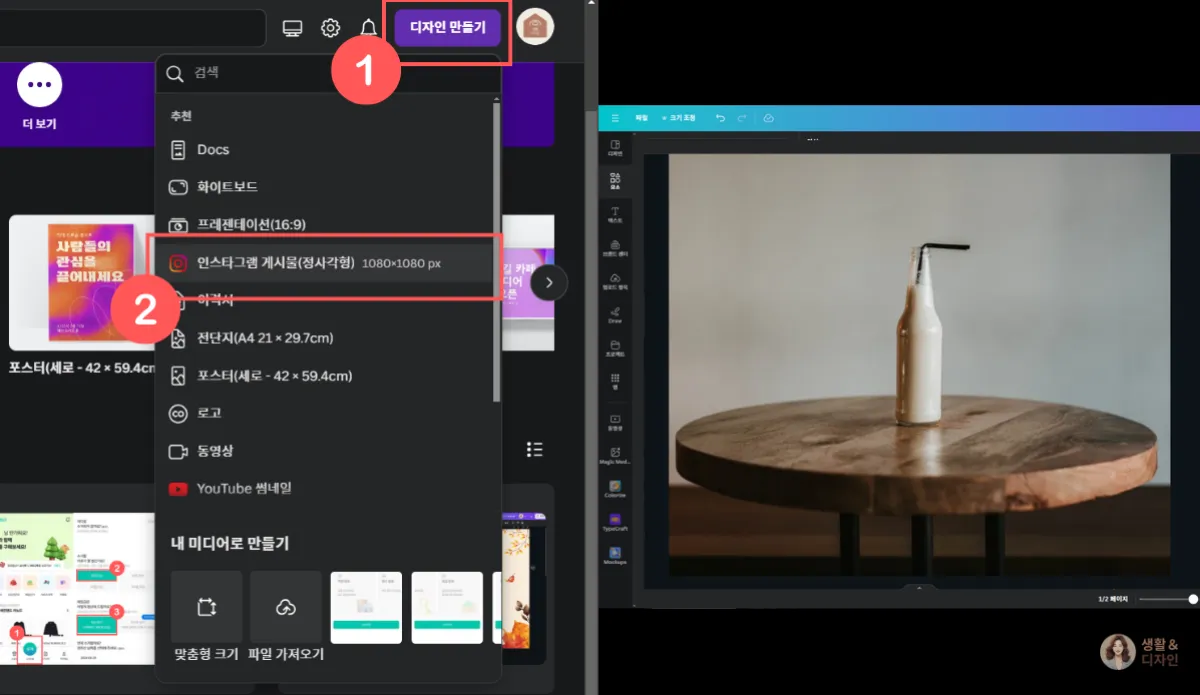
Task: Launch the TypeCraft app
Action: (615, 522)
